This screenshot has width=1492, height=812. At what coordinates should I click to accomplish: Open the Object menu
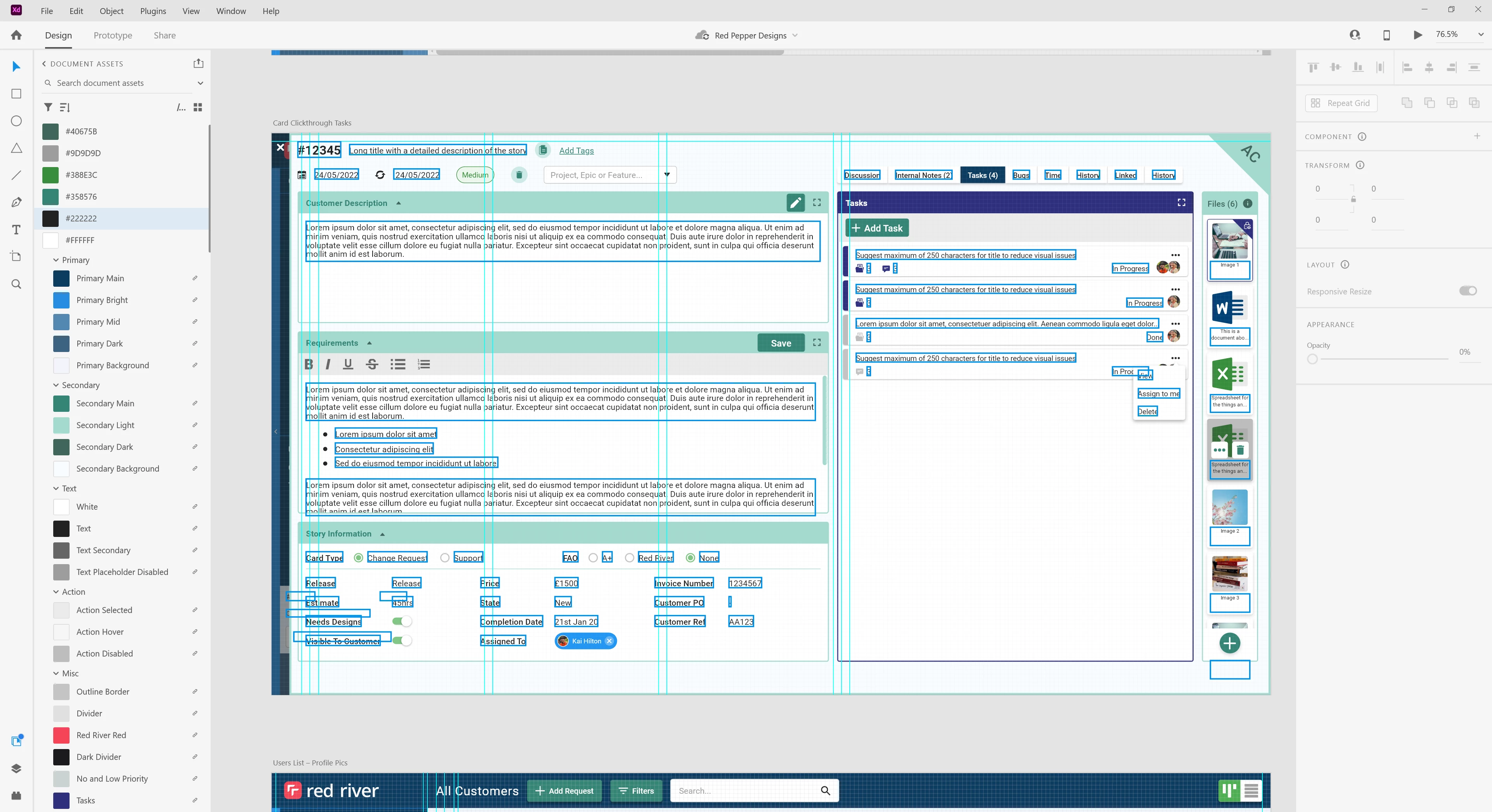tap(111, 11)
